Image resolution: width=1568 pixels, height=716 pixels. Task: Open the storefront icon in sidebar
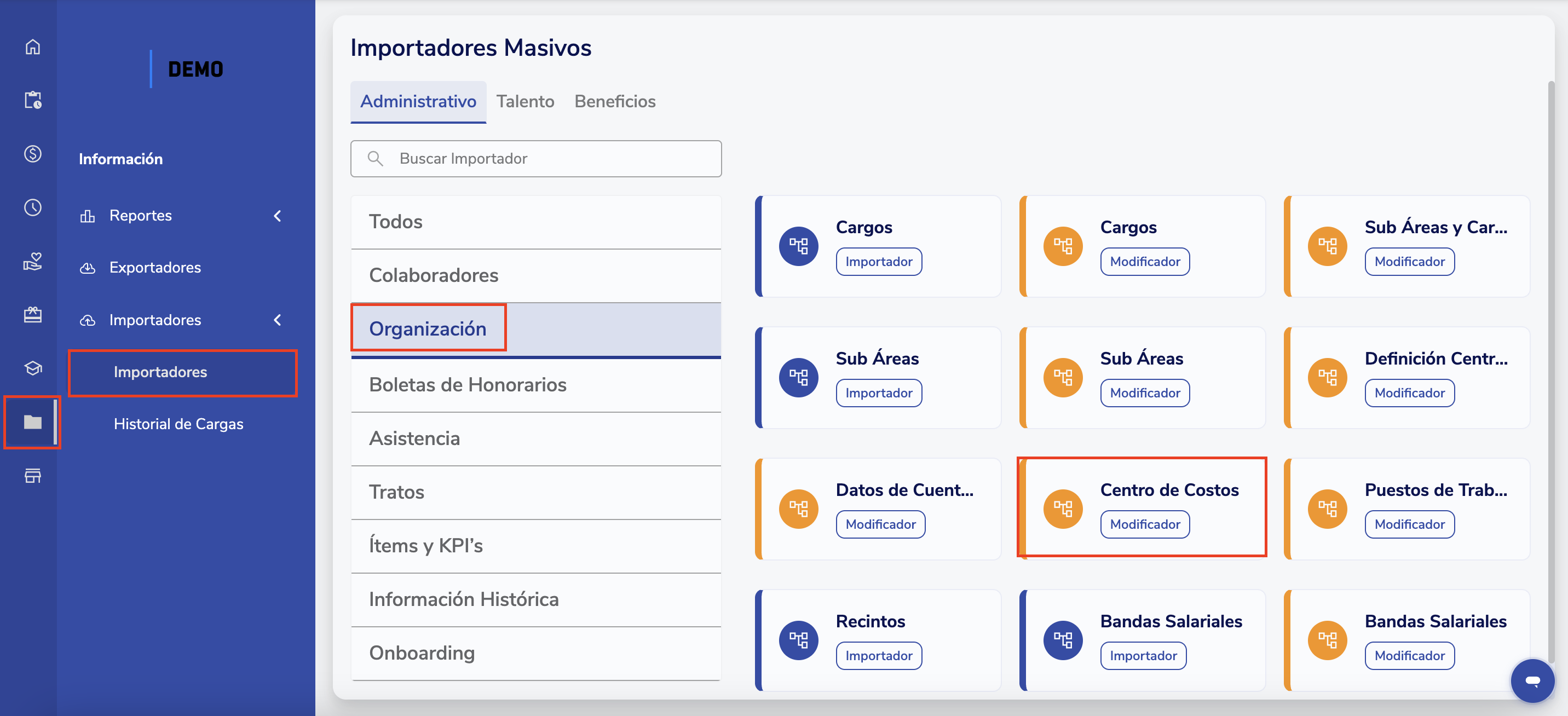(x=32, y=476)
